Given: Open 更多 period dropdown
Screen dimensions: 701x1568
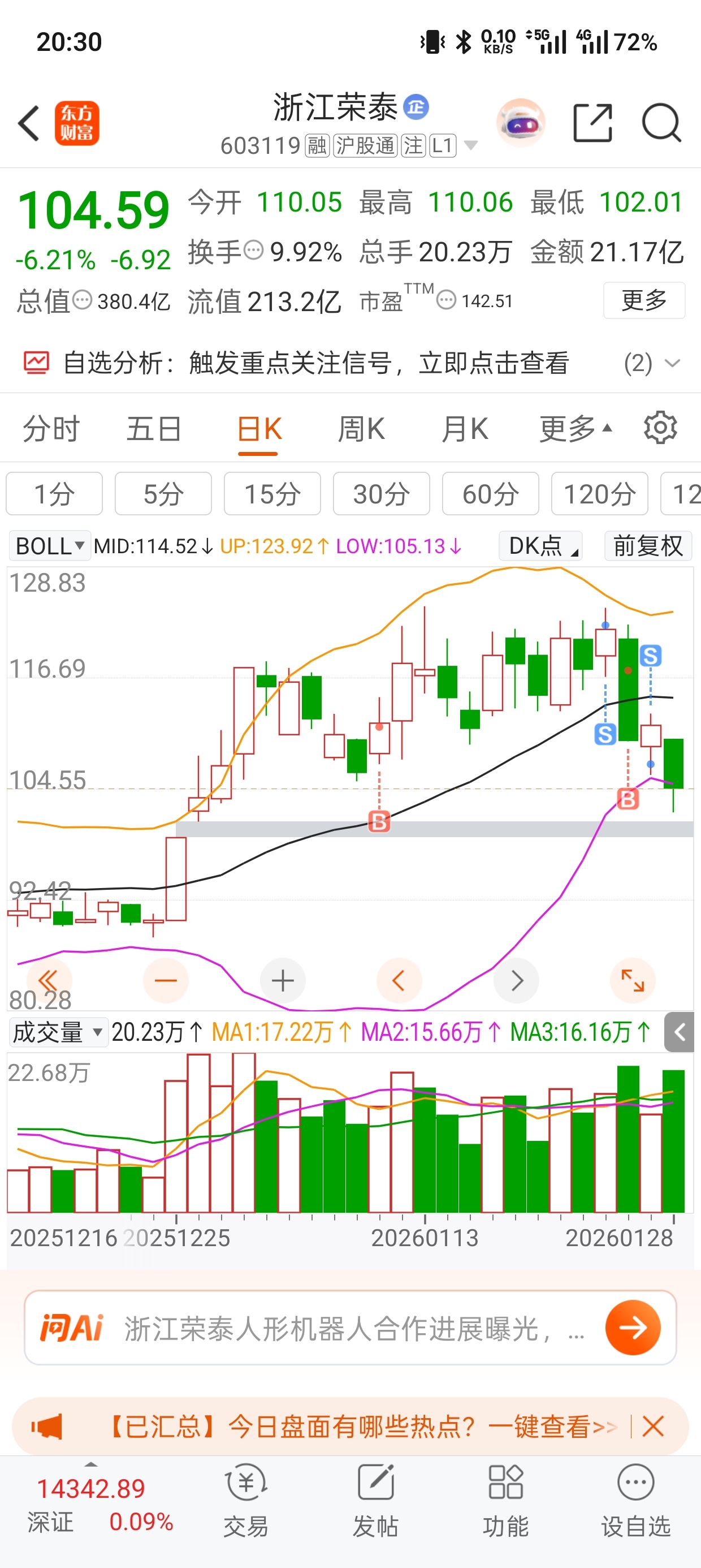Looking at the screenshot, I should click(x=575, y=429).
